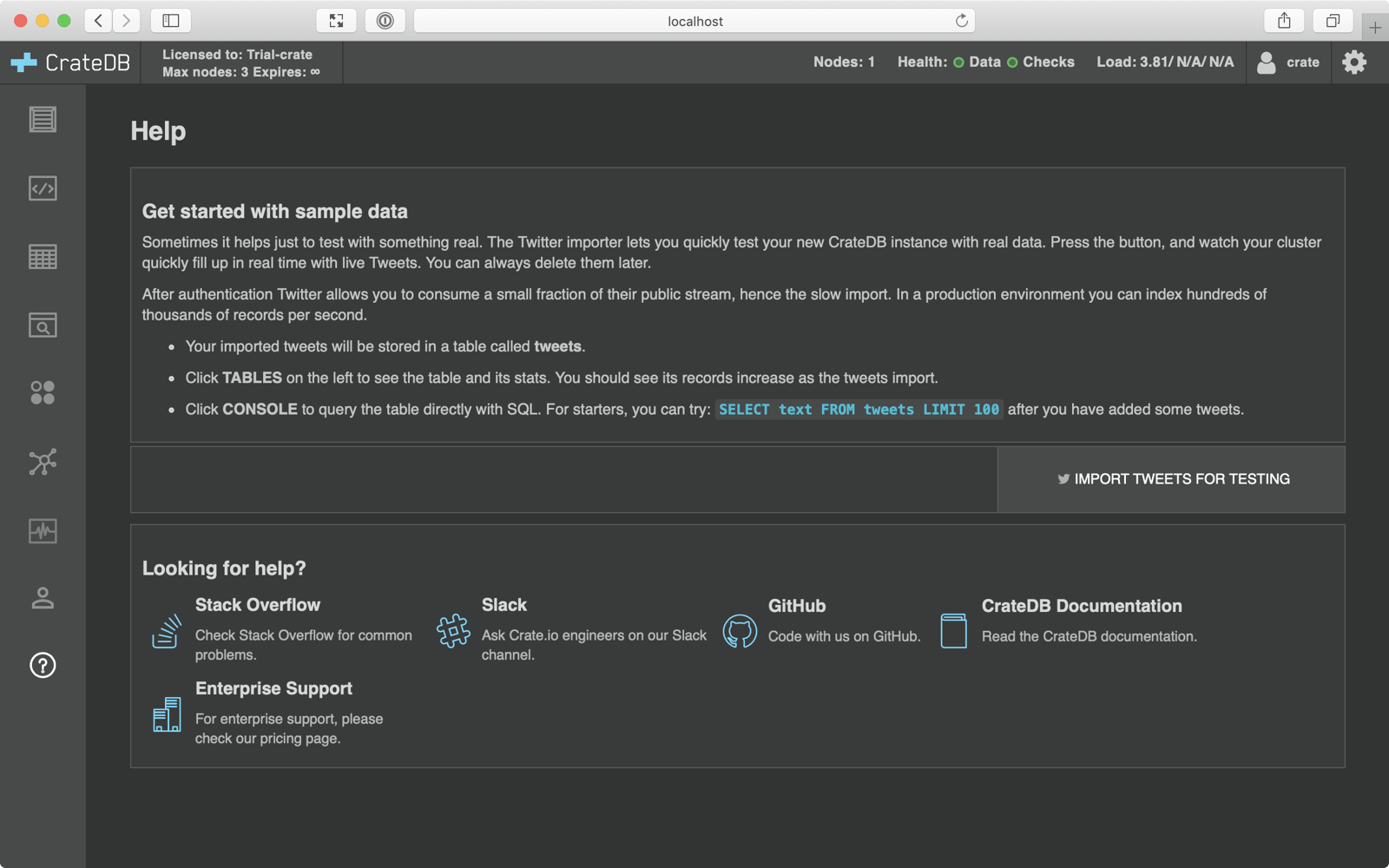The image size is (1389, 868).
Task: Open the Help question mark icon
Action: click(x=42, y=665)
